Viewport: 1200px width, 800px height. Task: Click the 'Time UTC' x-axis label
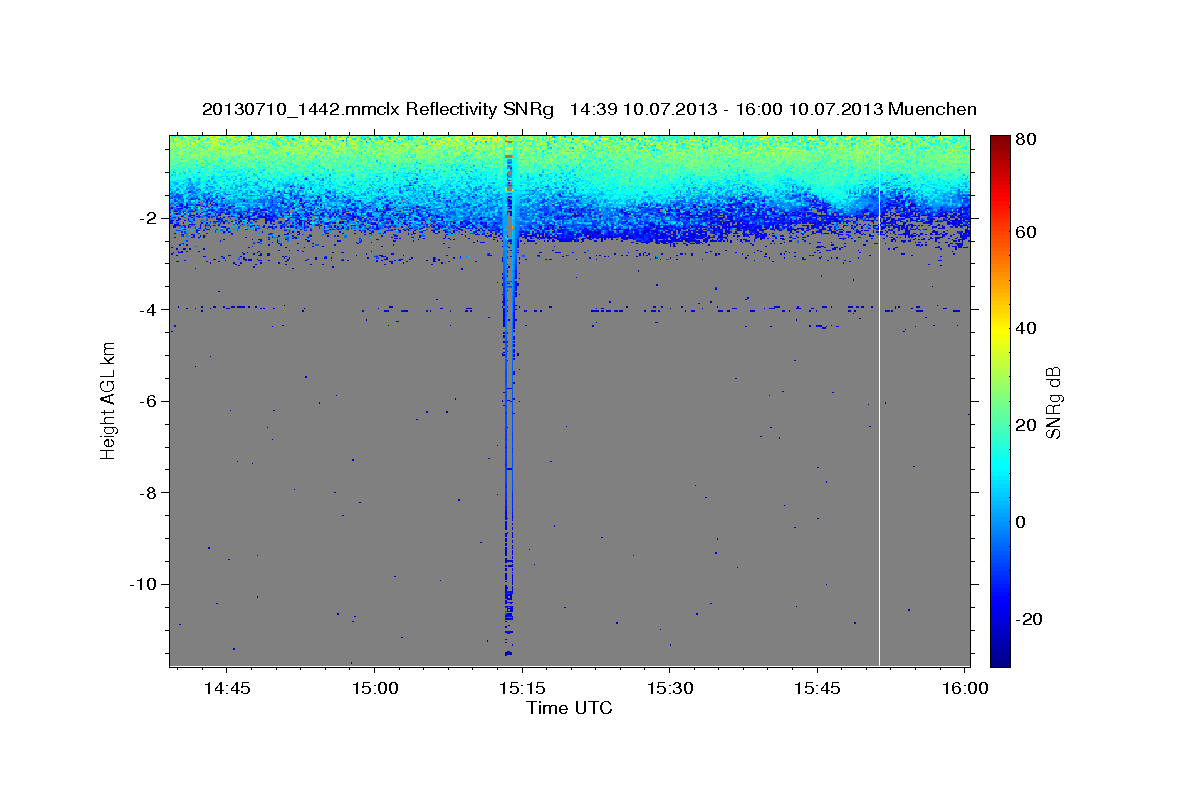569,709
